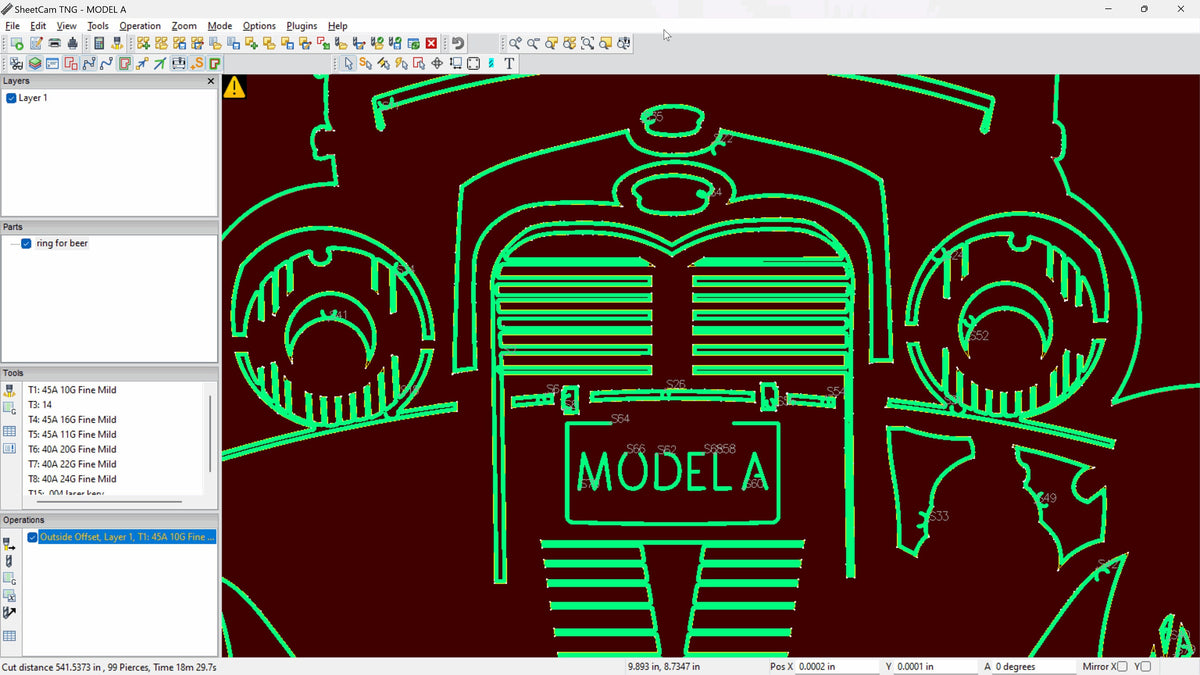Open the Help menu
The image size is (1200, 675).
tap(338, 26)
